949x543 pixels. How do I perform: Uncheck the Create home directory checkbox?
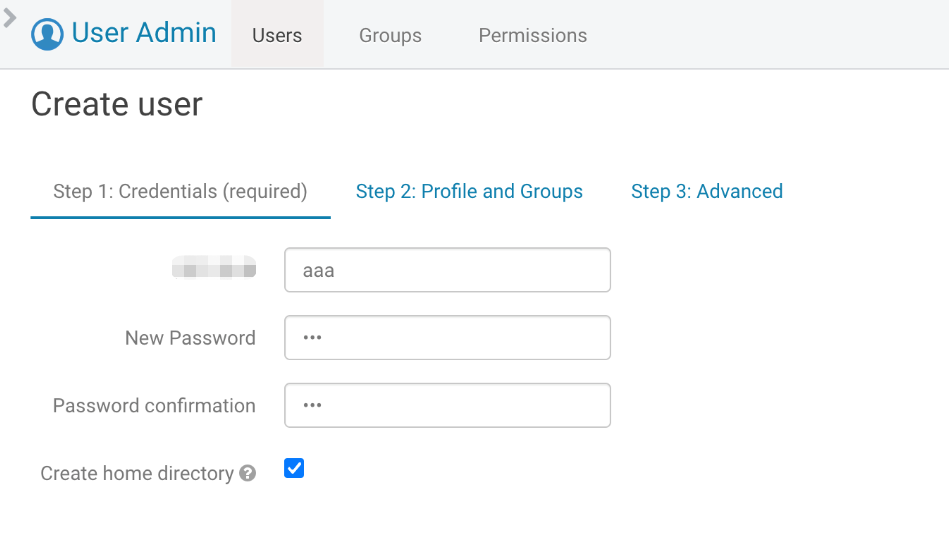[x=294, y=468]
